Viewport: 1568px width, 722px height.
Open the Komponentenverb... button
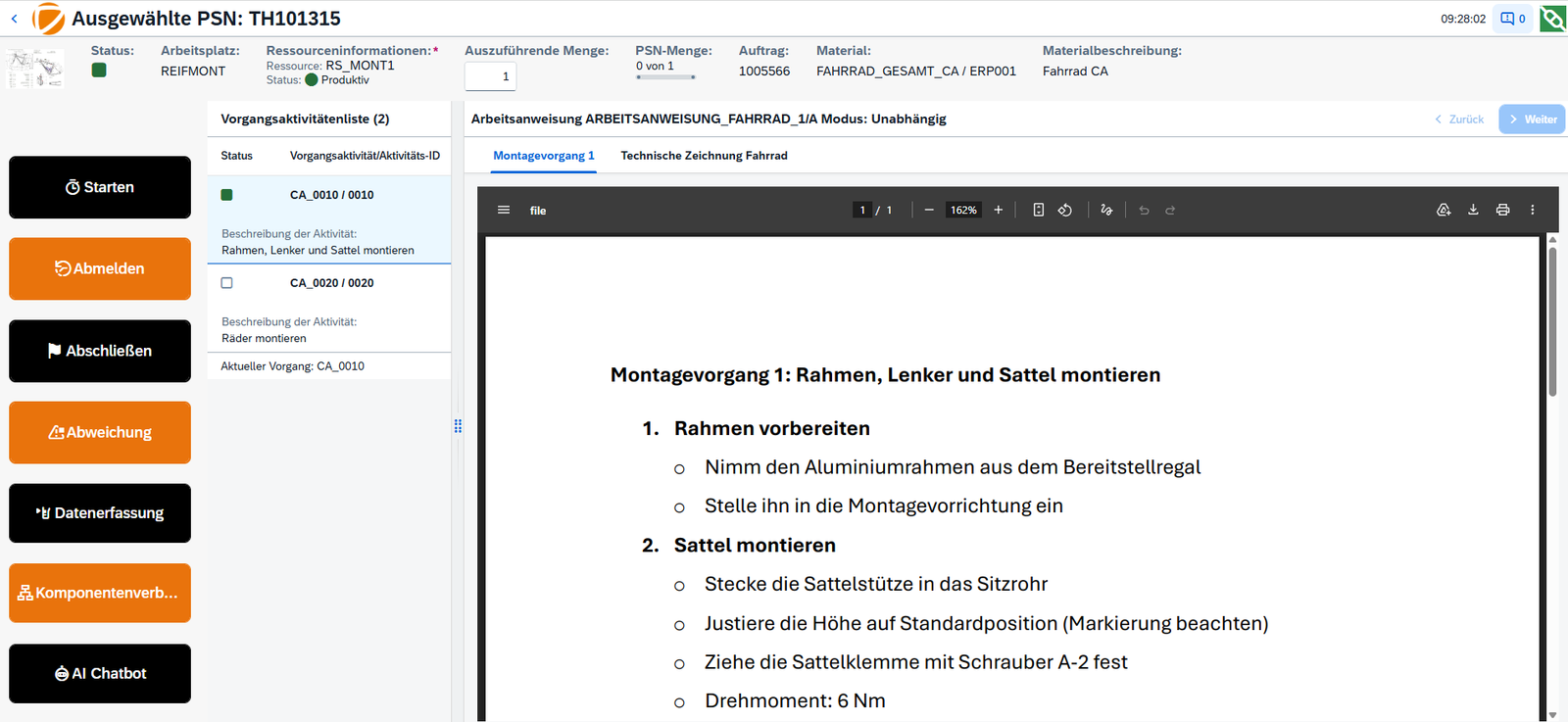coord(100,593)
